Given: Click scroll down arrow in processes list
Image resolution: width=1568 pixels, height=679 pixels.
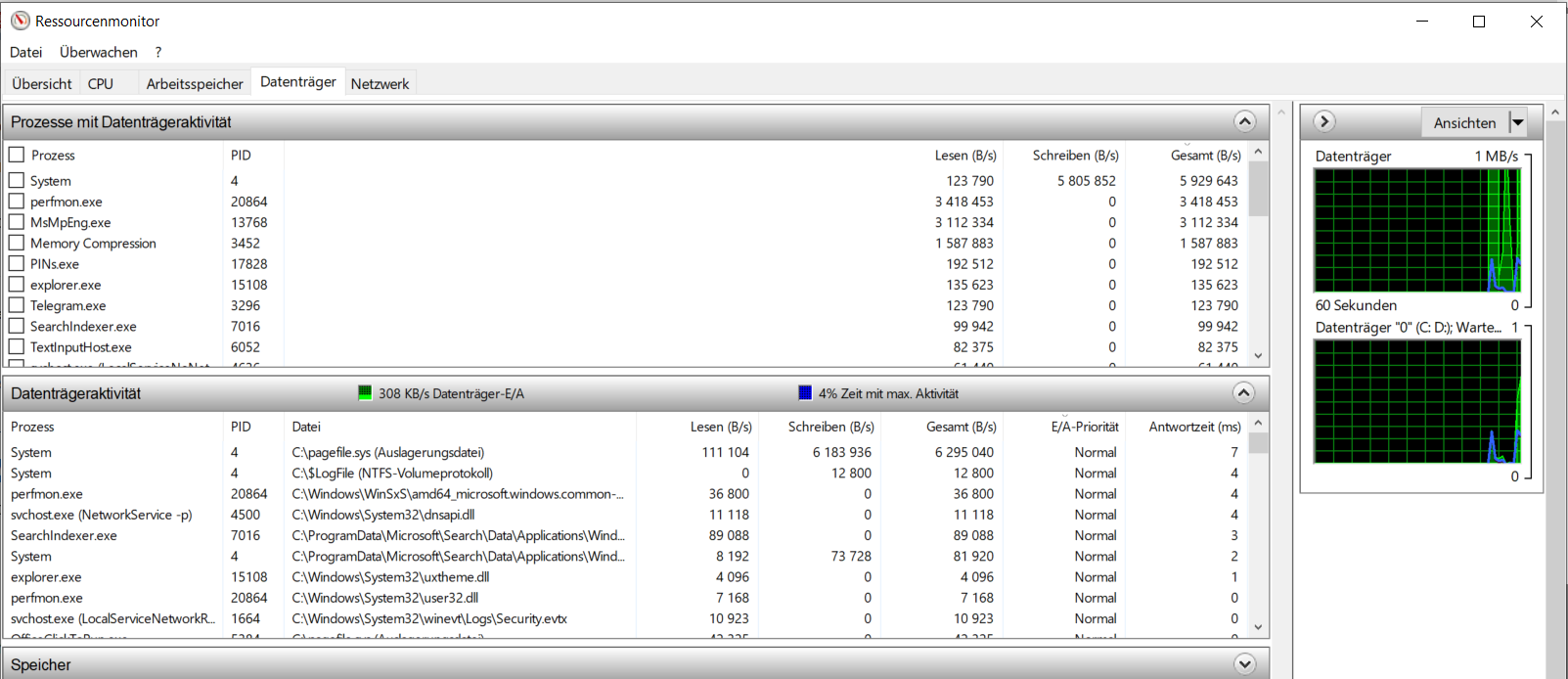Looking at the screenshot, I should [1259, 356].
